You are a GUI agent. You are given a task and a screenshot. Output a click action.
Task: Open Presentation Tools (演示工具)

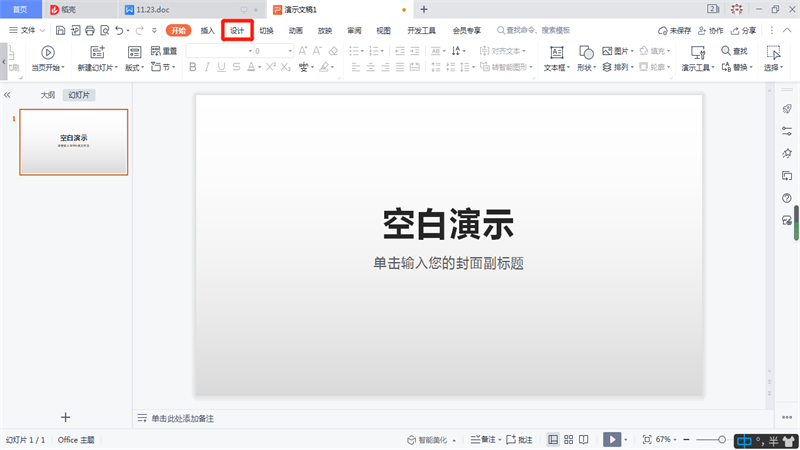697,59
